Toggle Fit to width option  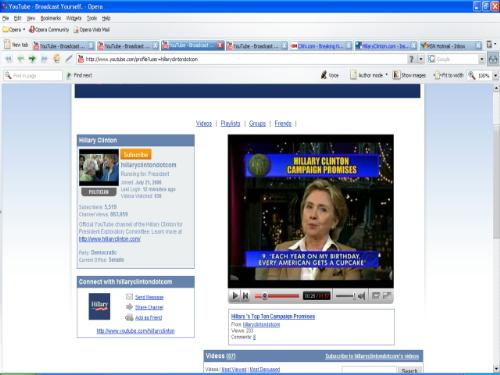(449, 75)
